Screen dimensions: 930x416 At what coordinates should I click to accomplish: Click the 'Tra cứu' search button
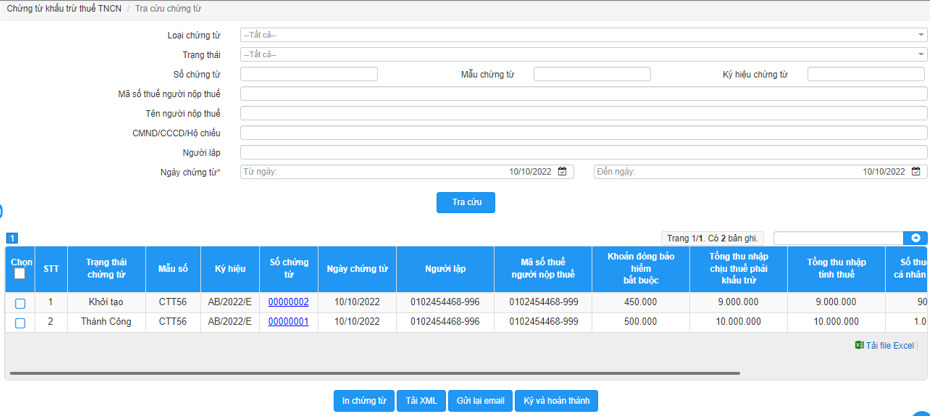(466, 202)
